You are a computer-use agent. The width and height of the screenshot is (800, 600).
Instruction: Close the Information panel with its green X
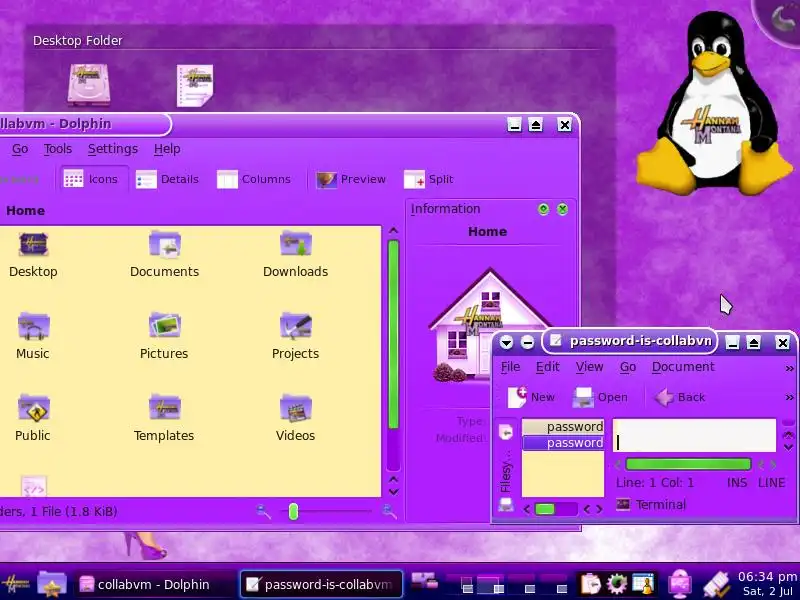(562, 209)
